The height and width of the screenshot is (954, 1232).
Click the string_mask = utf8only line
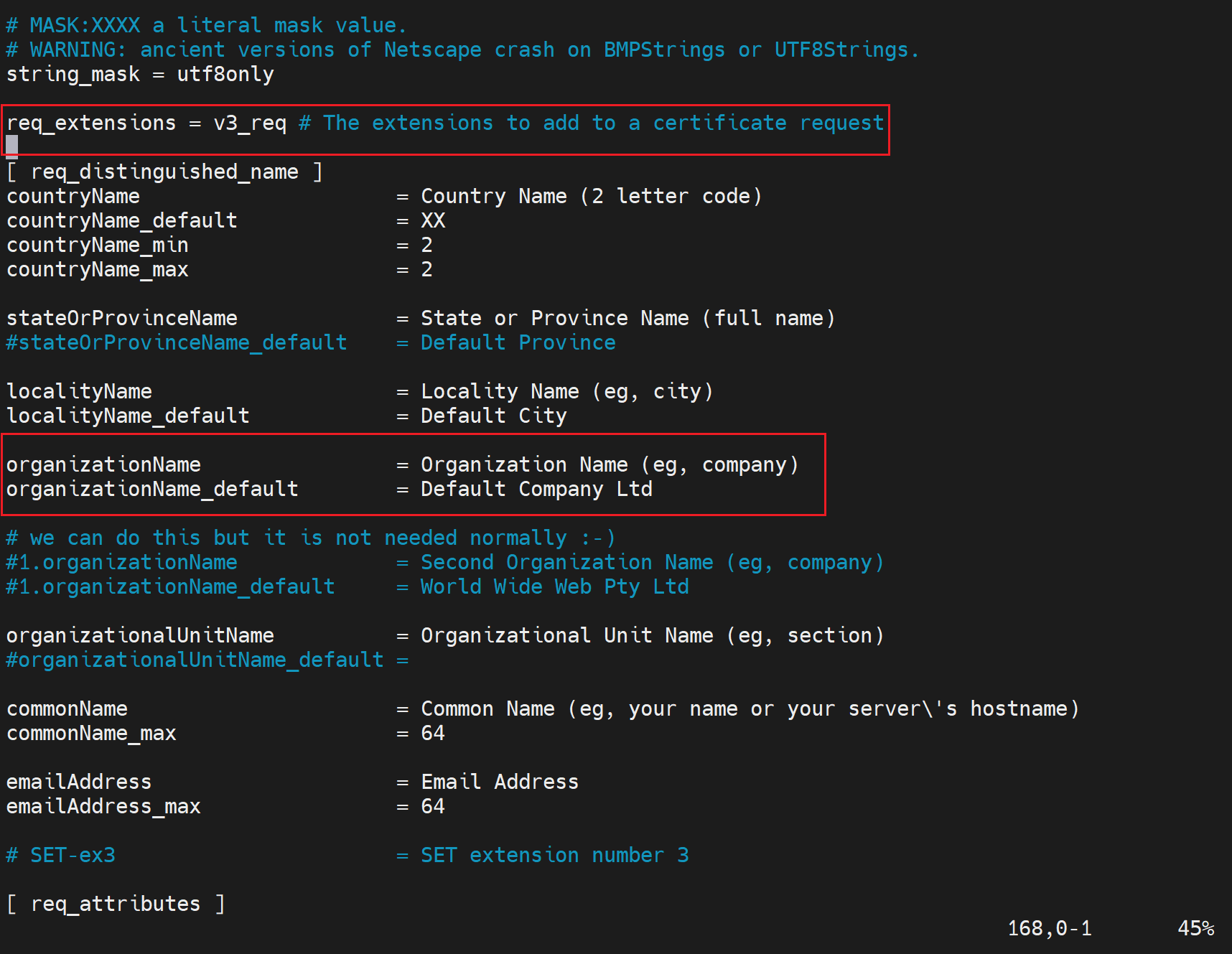click(x=140, y=75)
